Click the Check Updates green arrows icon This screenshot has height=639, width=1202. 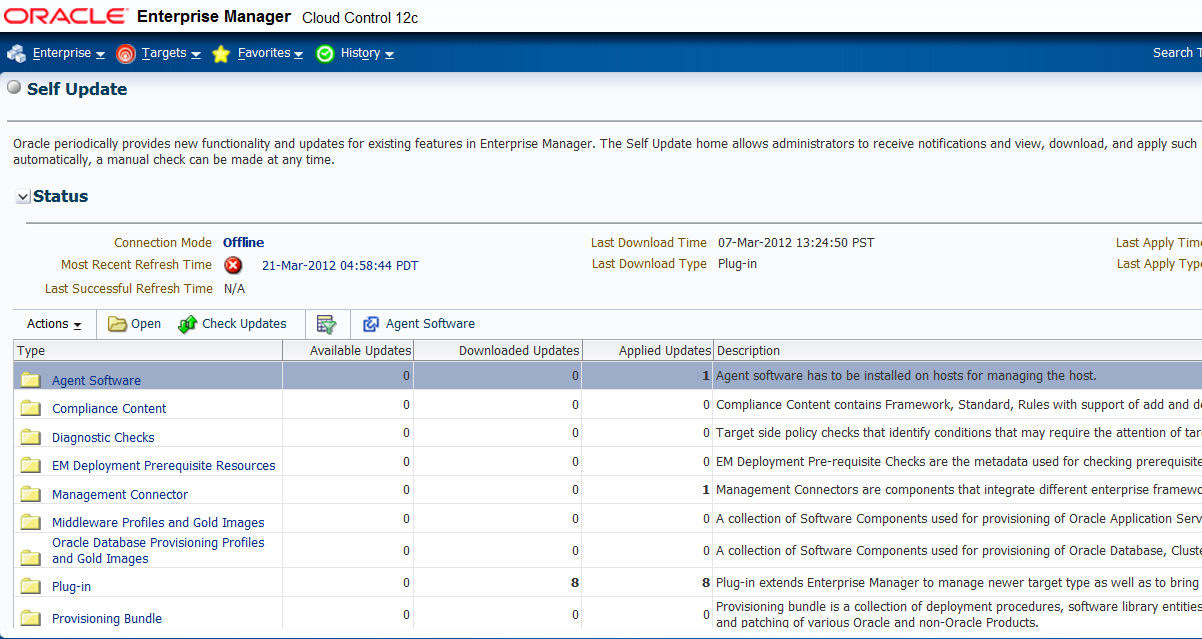(187, 324)
